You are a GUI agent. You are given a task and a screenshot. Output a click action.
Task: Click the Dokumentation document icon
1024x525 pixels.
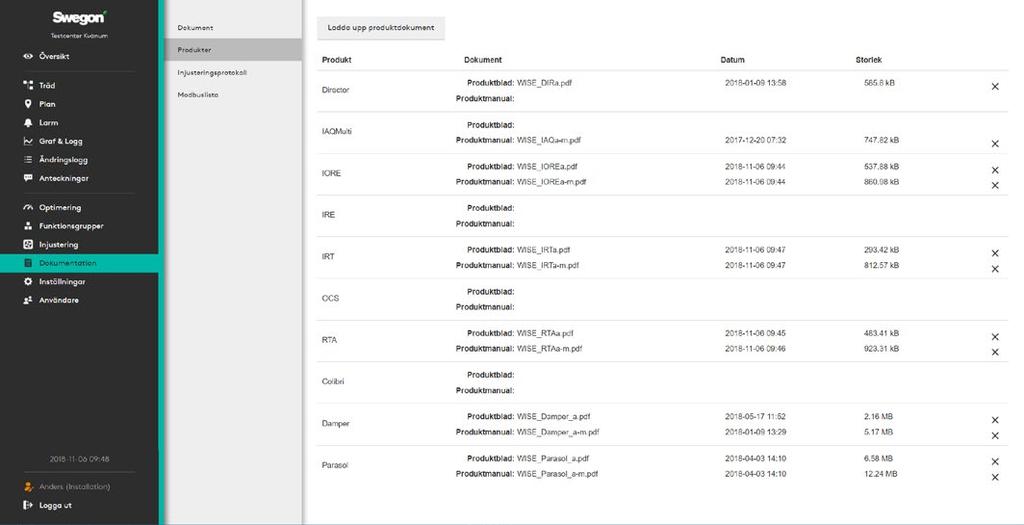[x=28, y=263]
